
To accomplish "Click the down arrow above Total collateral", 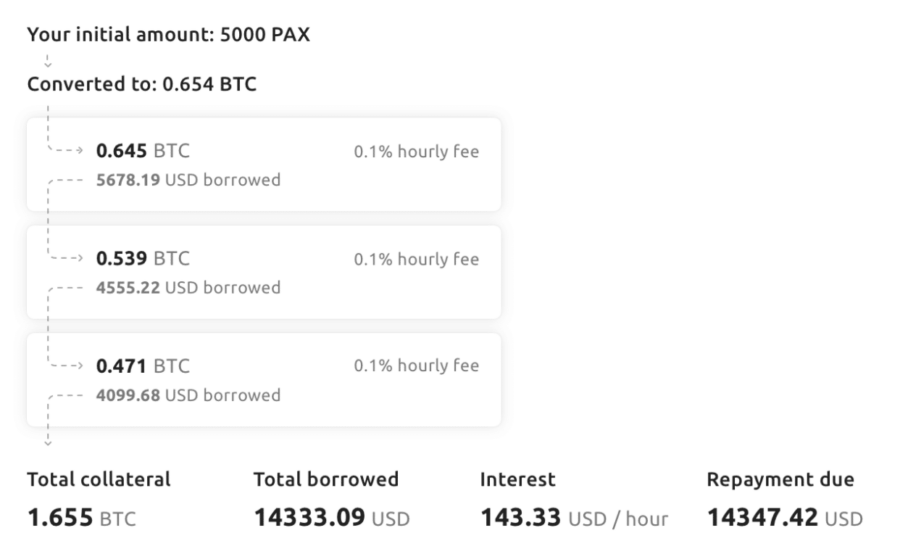I will coord(47,439).
